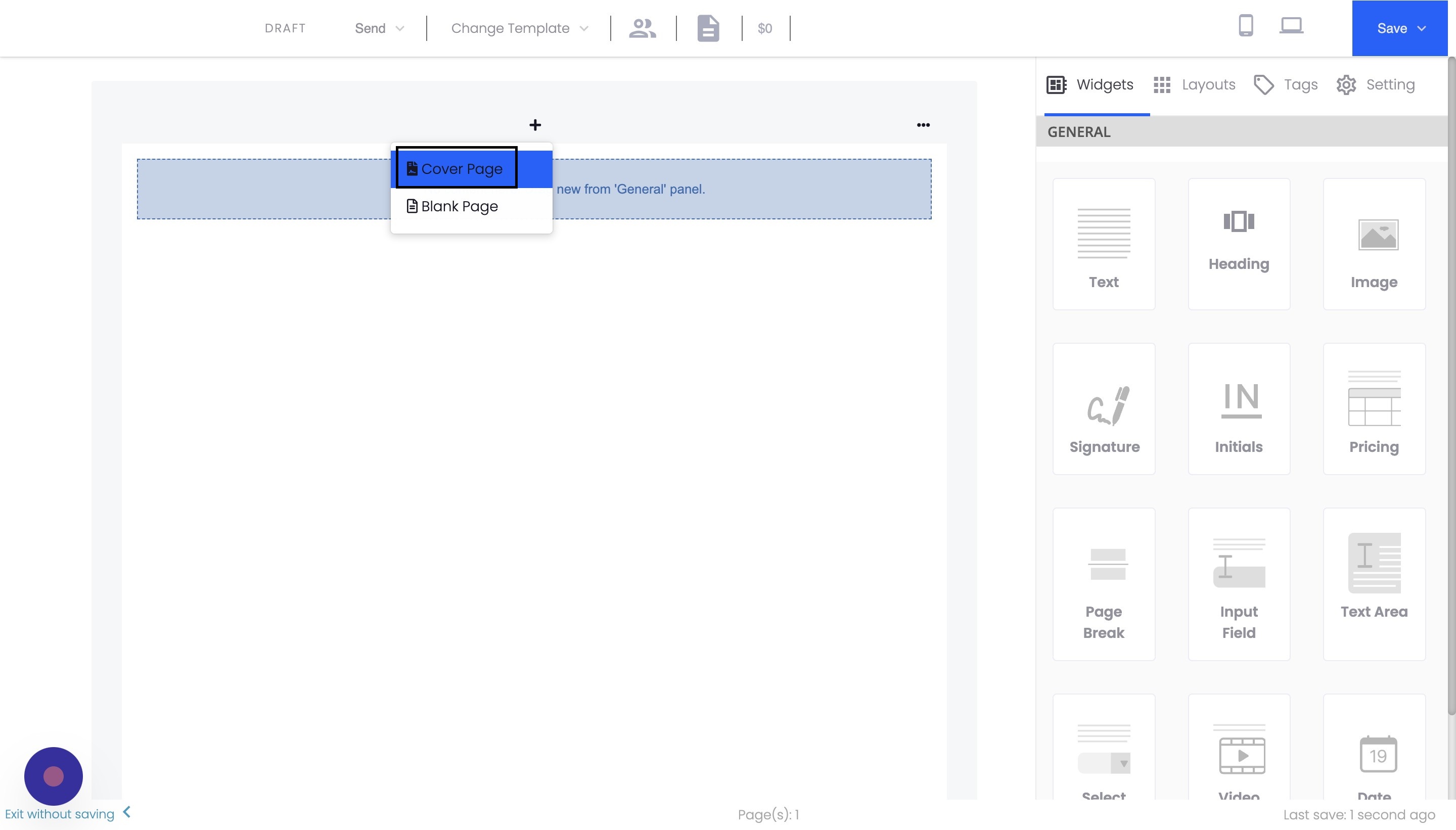Click the $0 pricing total
The image size is (1456, 830).
pyautogui.click(x=764, y=28)
